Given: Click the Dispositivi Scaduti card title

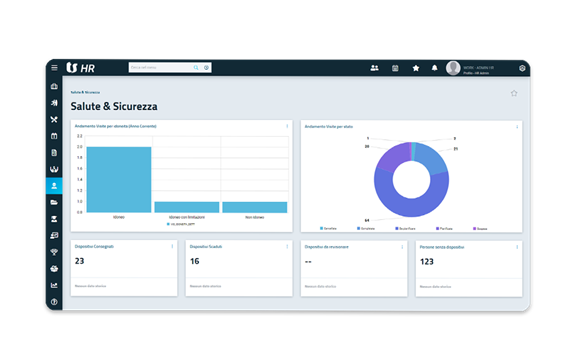Looking at the screenshot, I should 206,247.
